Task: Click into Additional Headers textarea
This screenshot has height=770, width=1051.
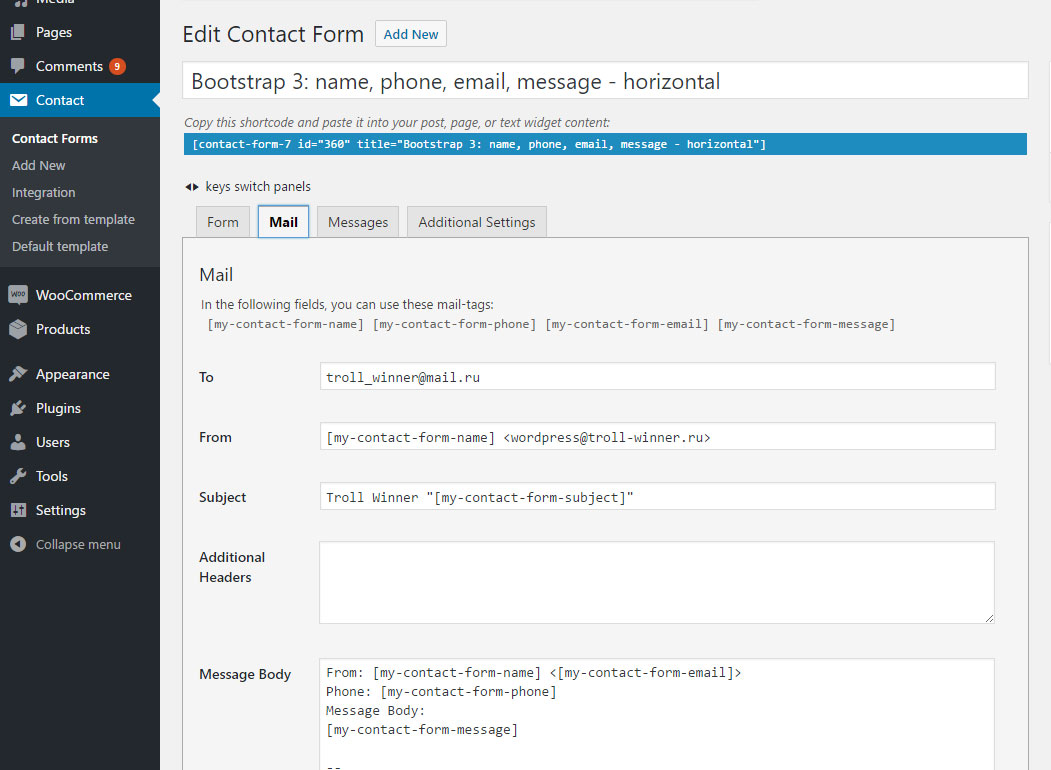Action: pos(657,582)
